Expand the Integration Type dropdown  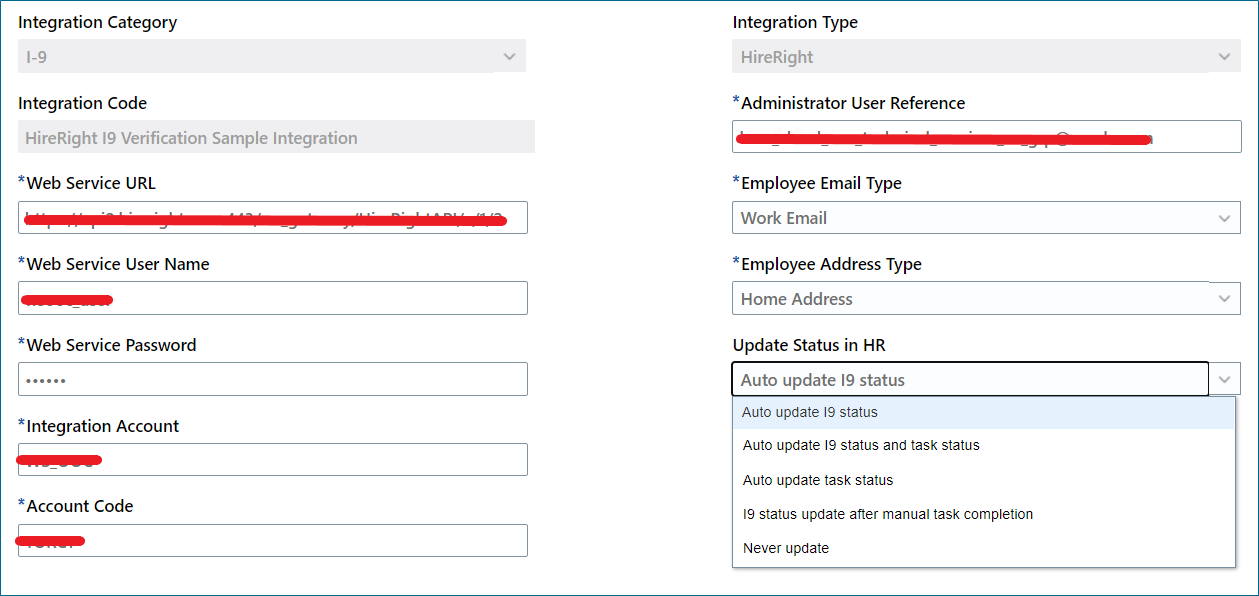pos(985,57)
